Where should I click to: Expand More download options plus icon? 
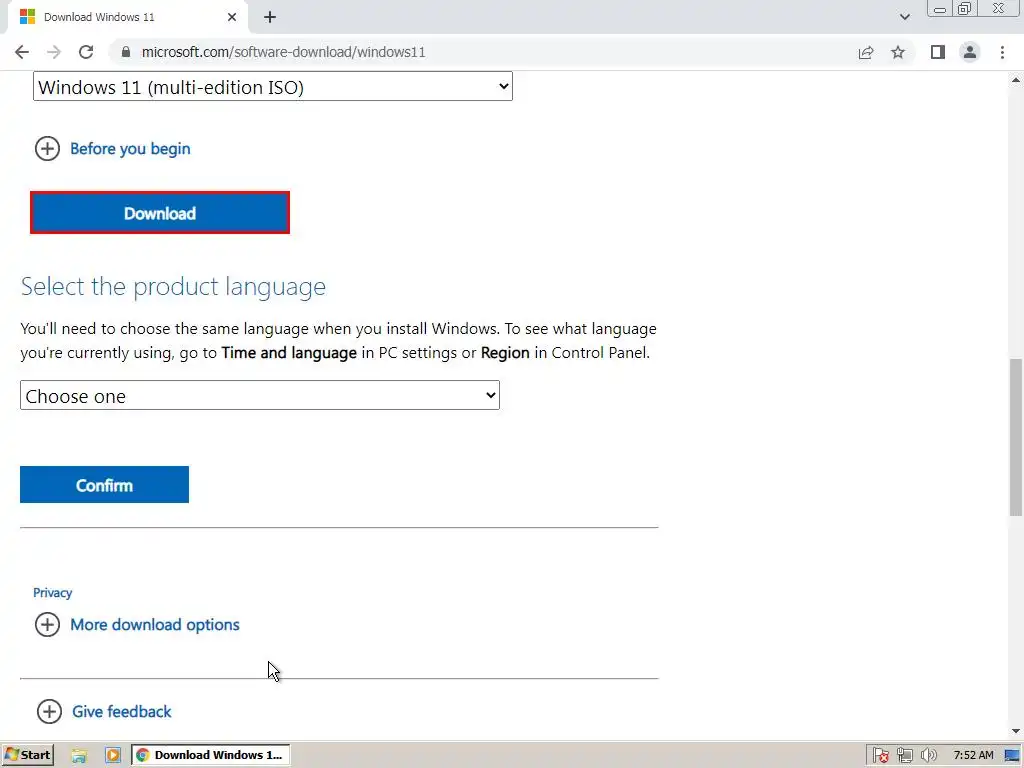pyautogui.click(x=47, y=624)
